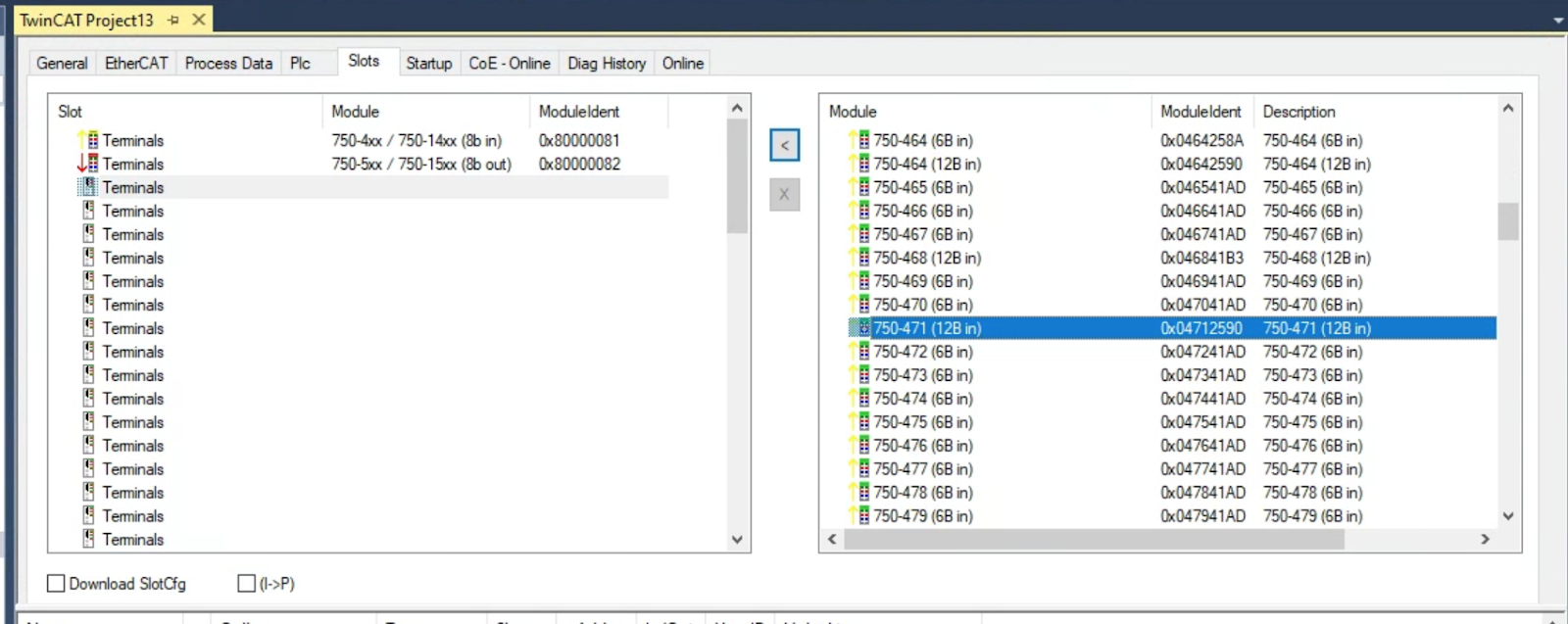Click ModuleIdent 0x04712590 cell
Image resolution: width=1568 pixels, height=624 pixels.
point(1201,328)
